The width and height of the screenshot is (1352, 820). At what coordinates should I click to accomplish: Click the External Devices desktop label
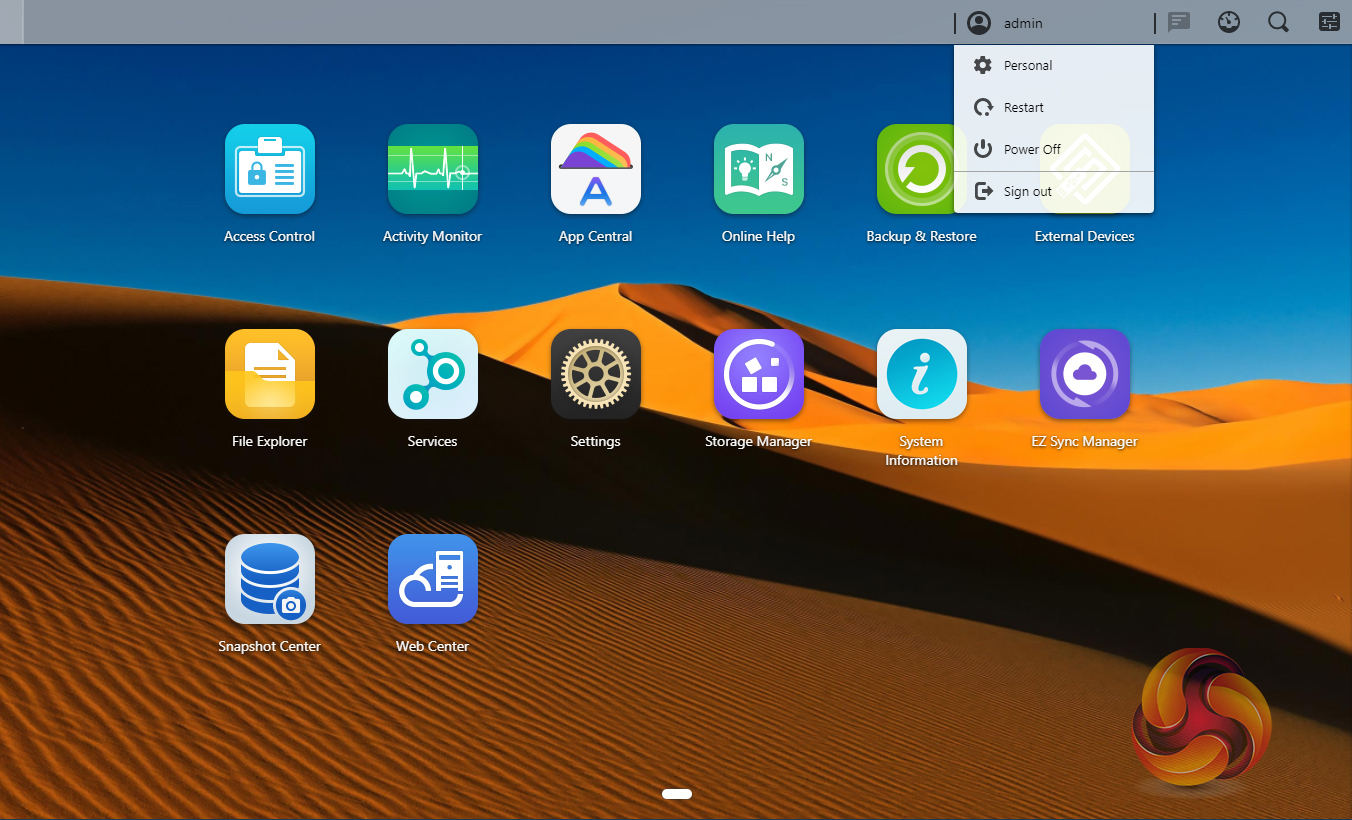pos(1085,237)
